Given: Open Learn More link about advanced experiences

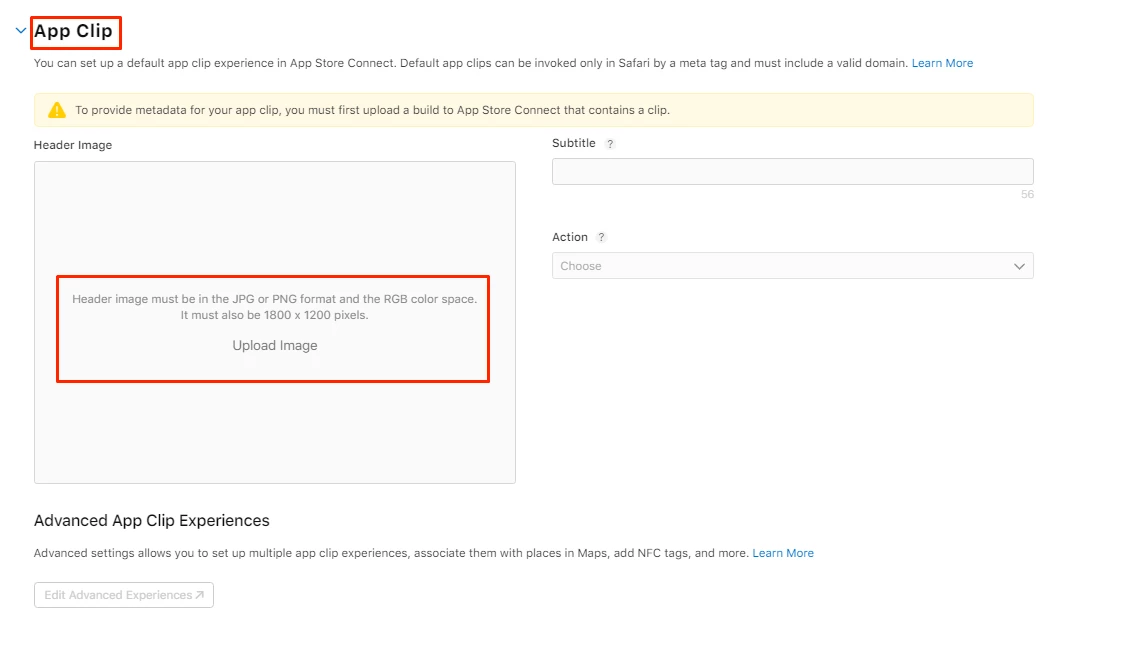Looking at the screenshot, I should [x=782, y=553].
